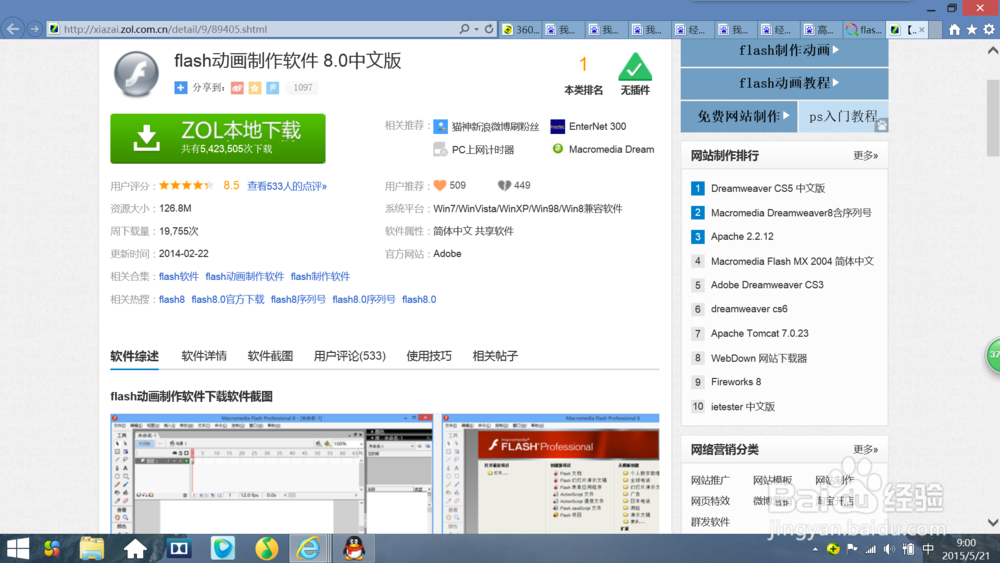
Task: Click the orange heart recommend icon
Action: 440,186
